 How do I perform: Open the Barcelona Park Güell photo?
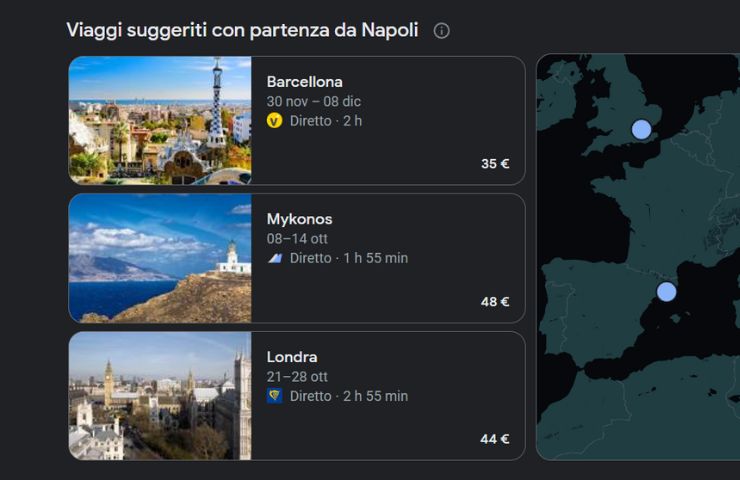160,121
